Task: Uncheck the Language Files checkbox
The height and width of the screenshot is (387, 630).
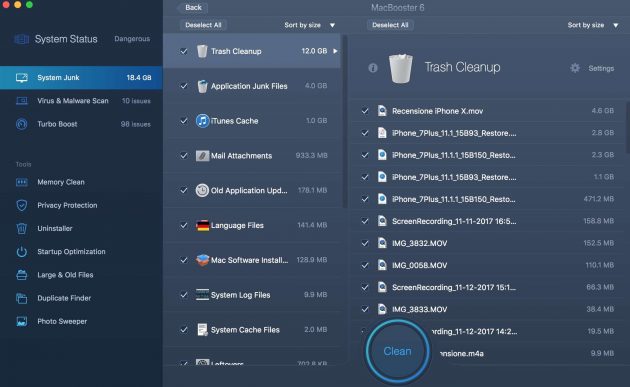Action: 184,225
